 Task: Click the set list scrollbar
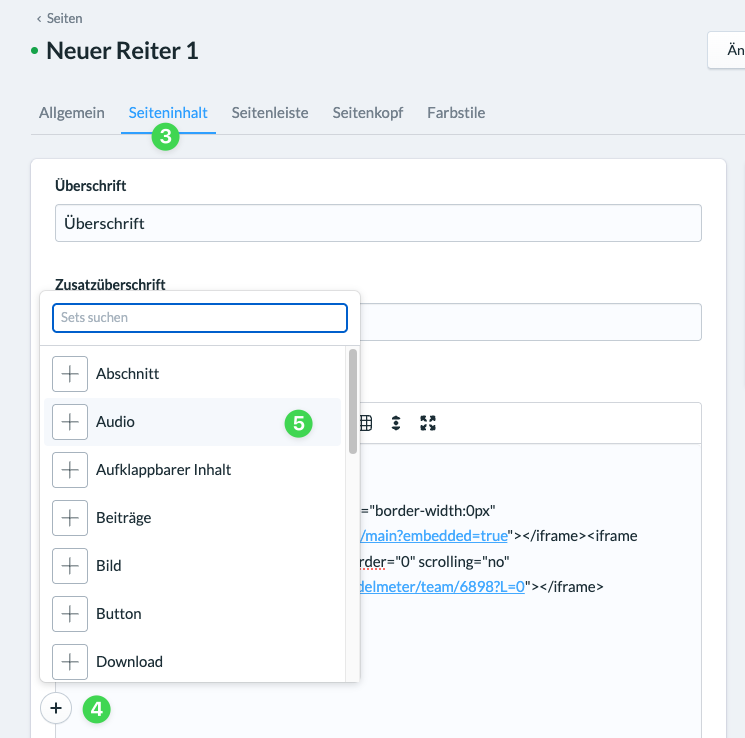tap(353, 402)
